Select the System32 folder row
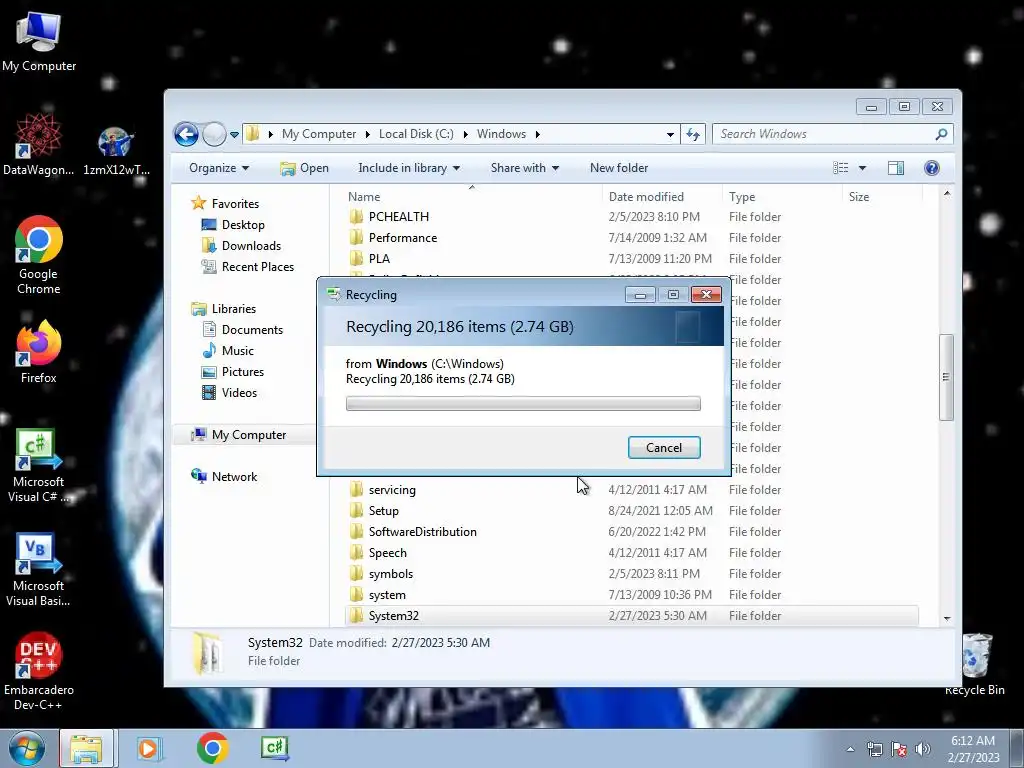This screenshot has height=768, width=1024. [x=632, y=616]
